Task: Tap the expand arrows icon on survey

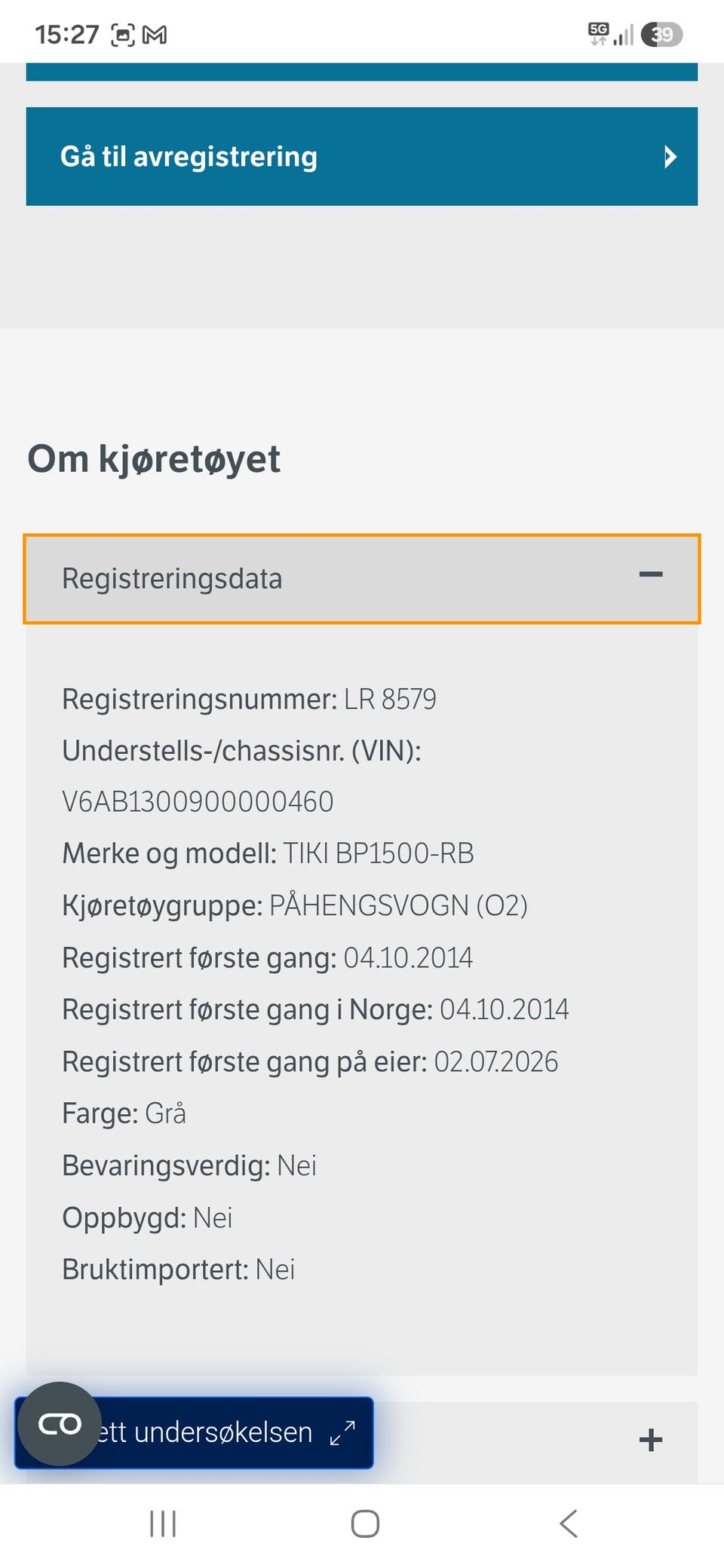Action: click(x=342, y=1432)
